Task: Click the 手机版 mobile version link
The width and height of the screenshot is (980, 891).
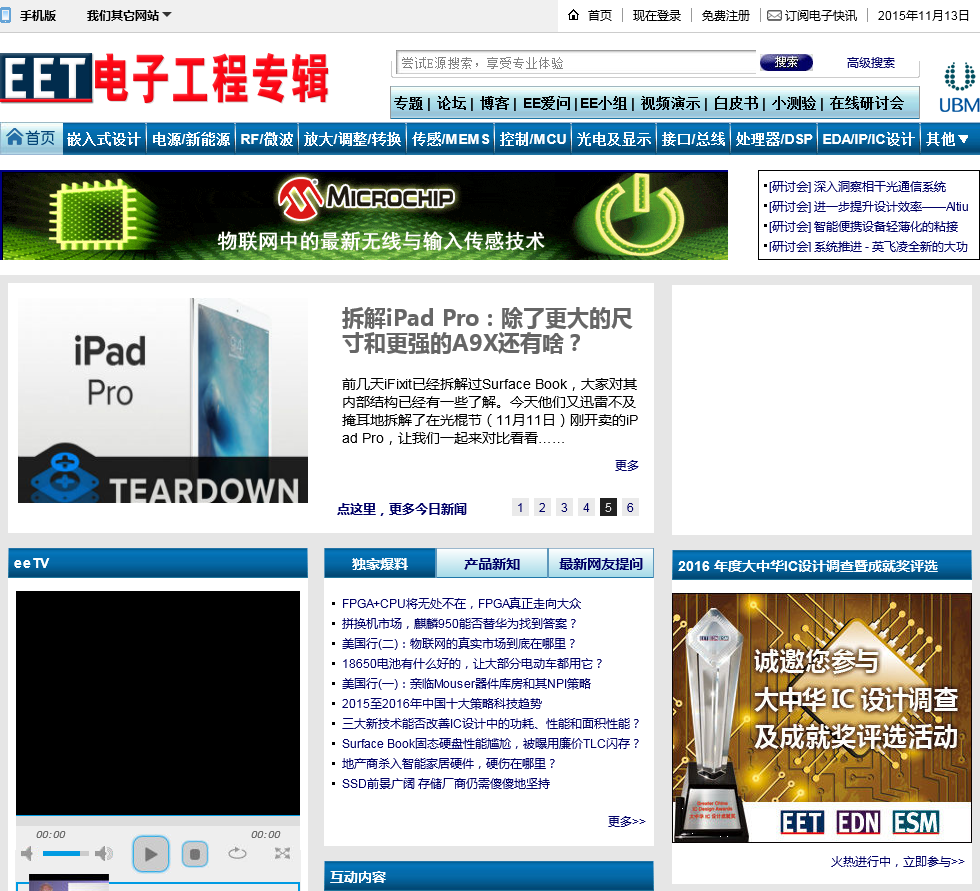Action: click(x=38, y=16)
